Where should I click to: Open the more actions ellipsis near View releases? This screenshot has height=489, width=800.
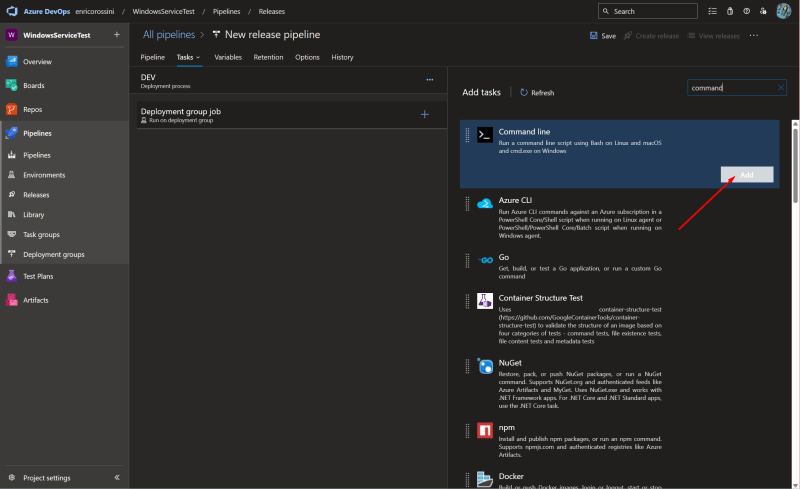[x=754, y=36]
